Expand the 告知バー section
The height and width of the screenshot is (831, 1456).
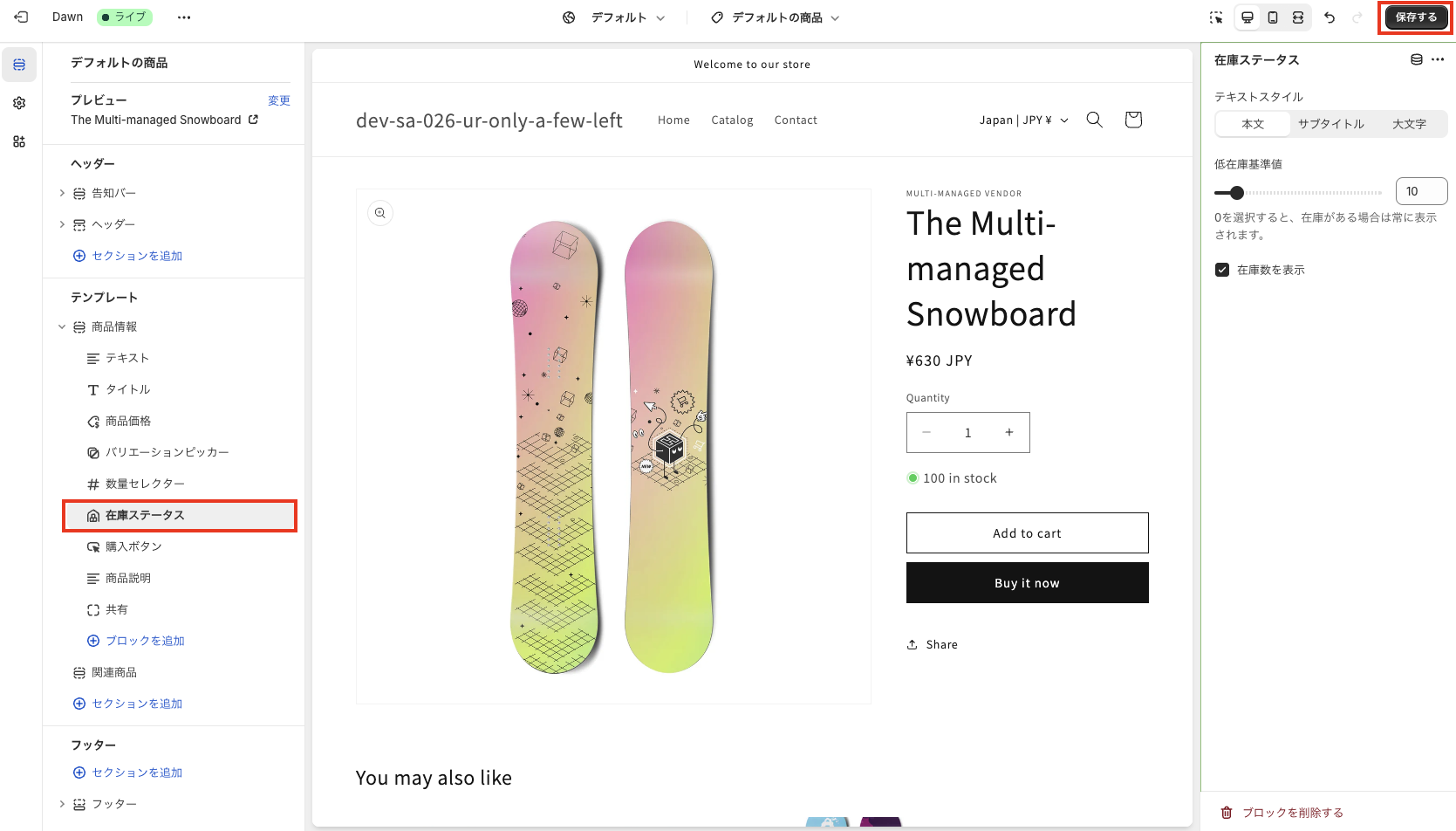tap(62, 193)
